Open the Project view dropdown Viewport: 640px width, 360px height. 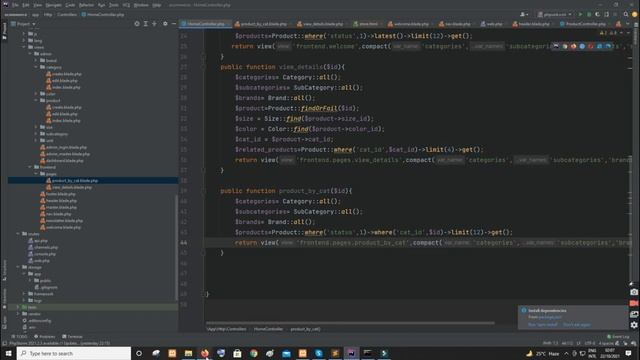(23, 24)
